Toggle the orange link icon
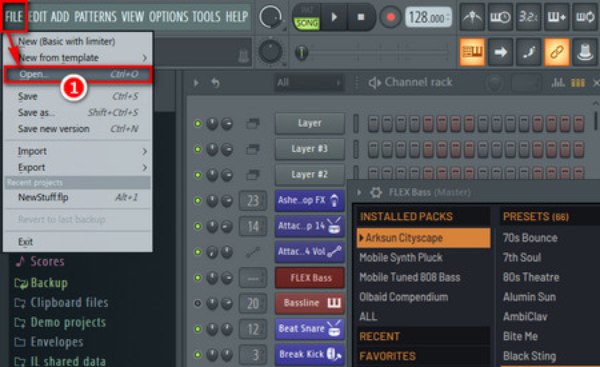 [x=556, y=52]
